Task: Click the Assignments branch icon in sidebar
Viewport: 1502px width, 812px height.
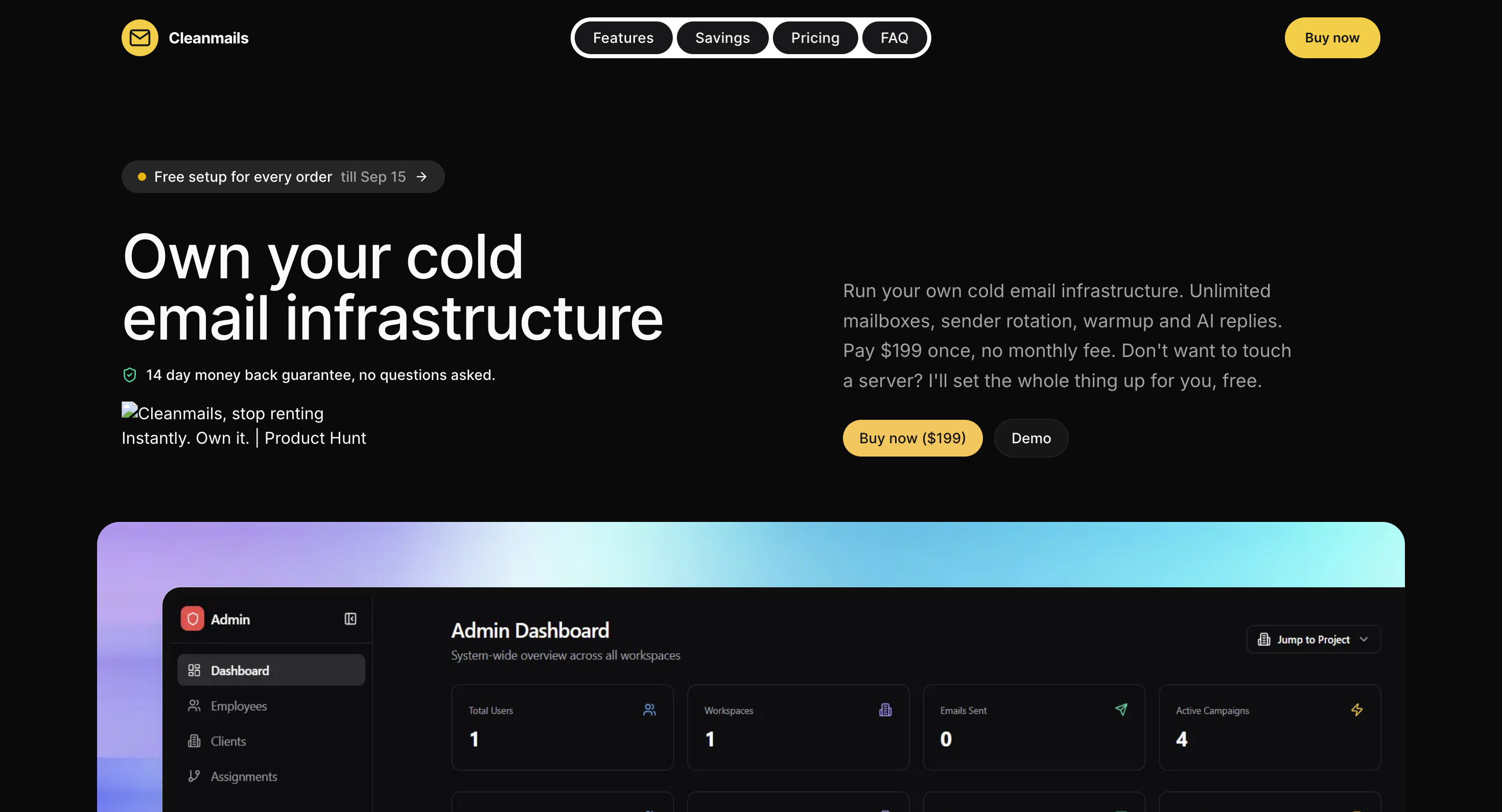Action: (x=194, y=776)
